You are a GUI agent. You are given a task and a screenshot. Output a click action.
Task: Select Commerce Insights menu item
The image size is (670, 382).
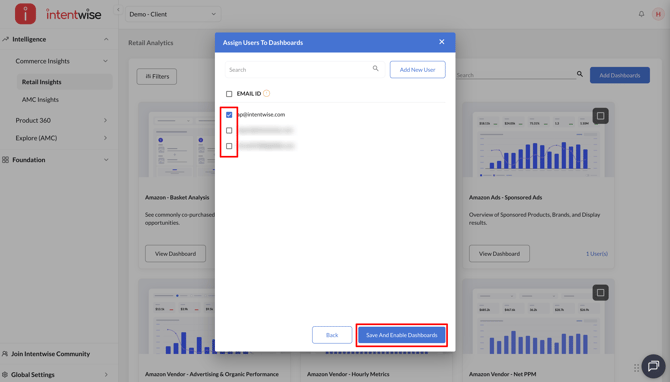click(x=42, y=61)
